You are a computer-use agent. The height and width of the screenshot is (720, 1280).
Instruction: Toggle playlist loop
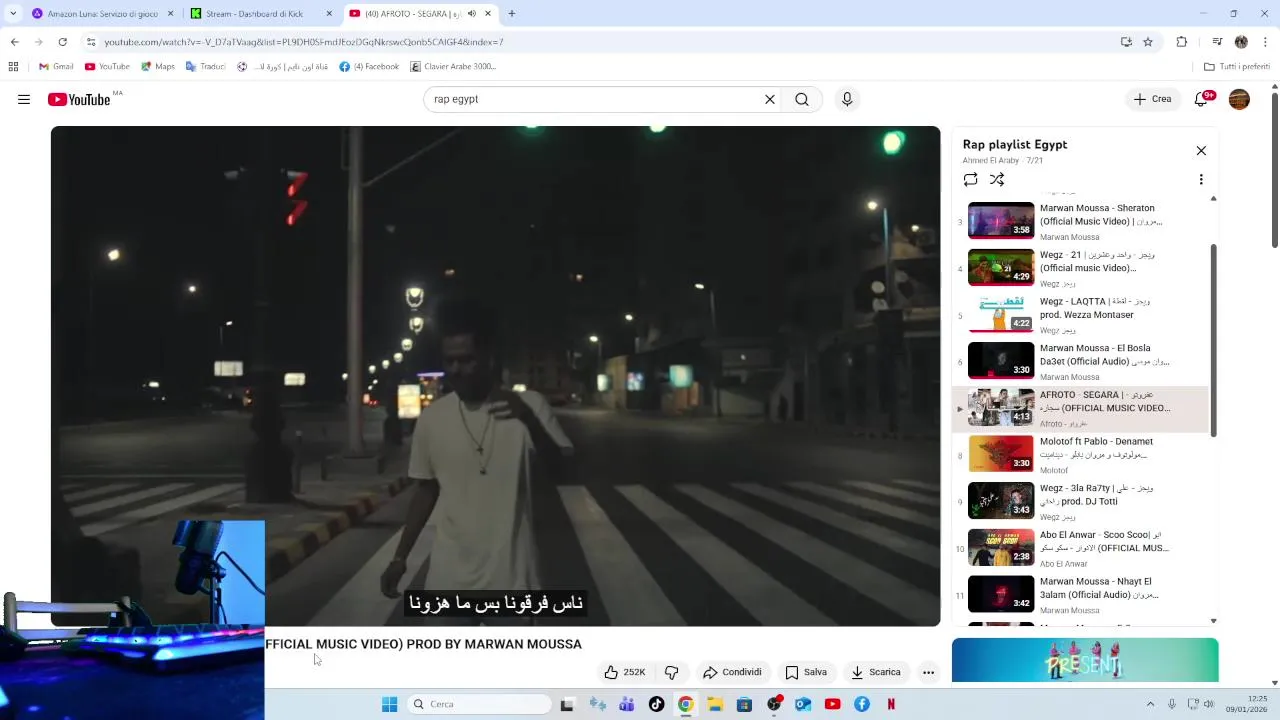tap(970, 179)
